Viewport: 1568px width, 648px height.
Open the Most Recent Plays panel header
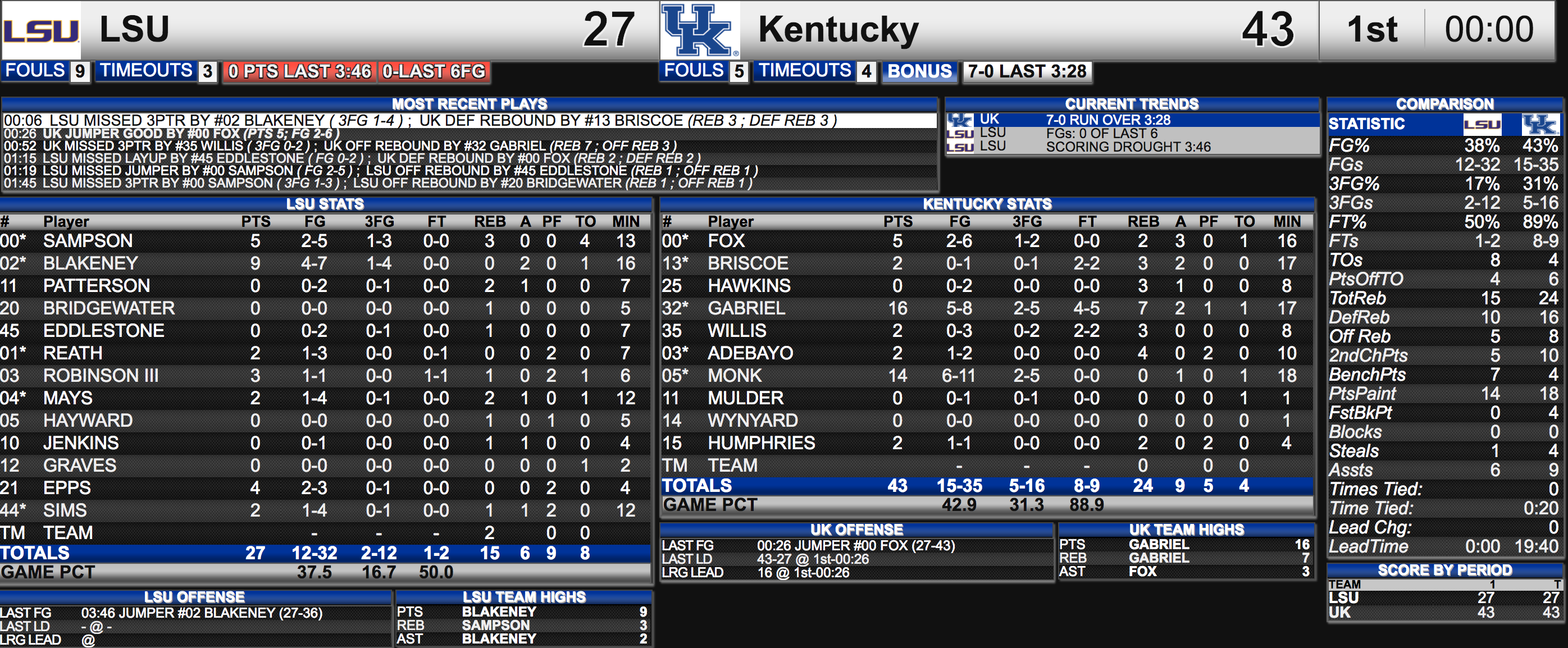[470, 104]
